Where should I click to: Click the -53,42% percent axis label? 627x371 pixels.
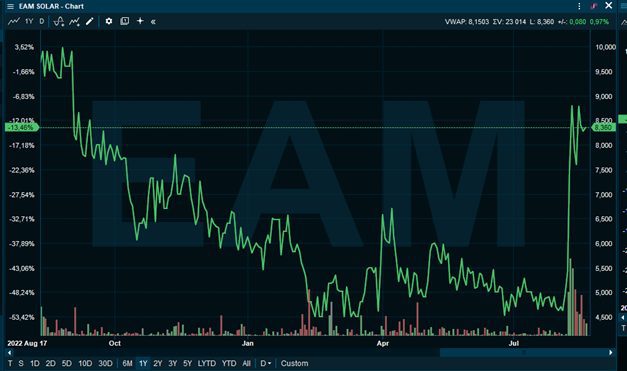point(22,317)
